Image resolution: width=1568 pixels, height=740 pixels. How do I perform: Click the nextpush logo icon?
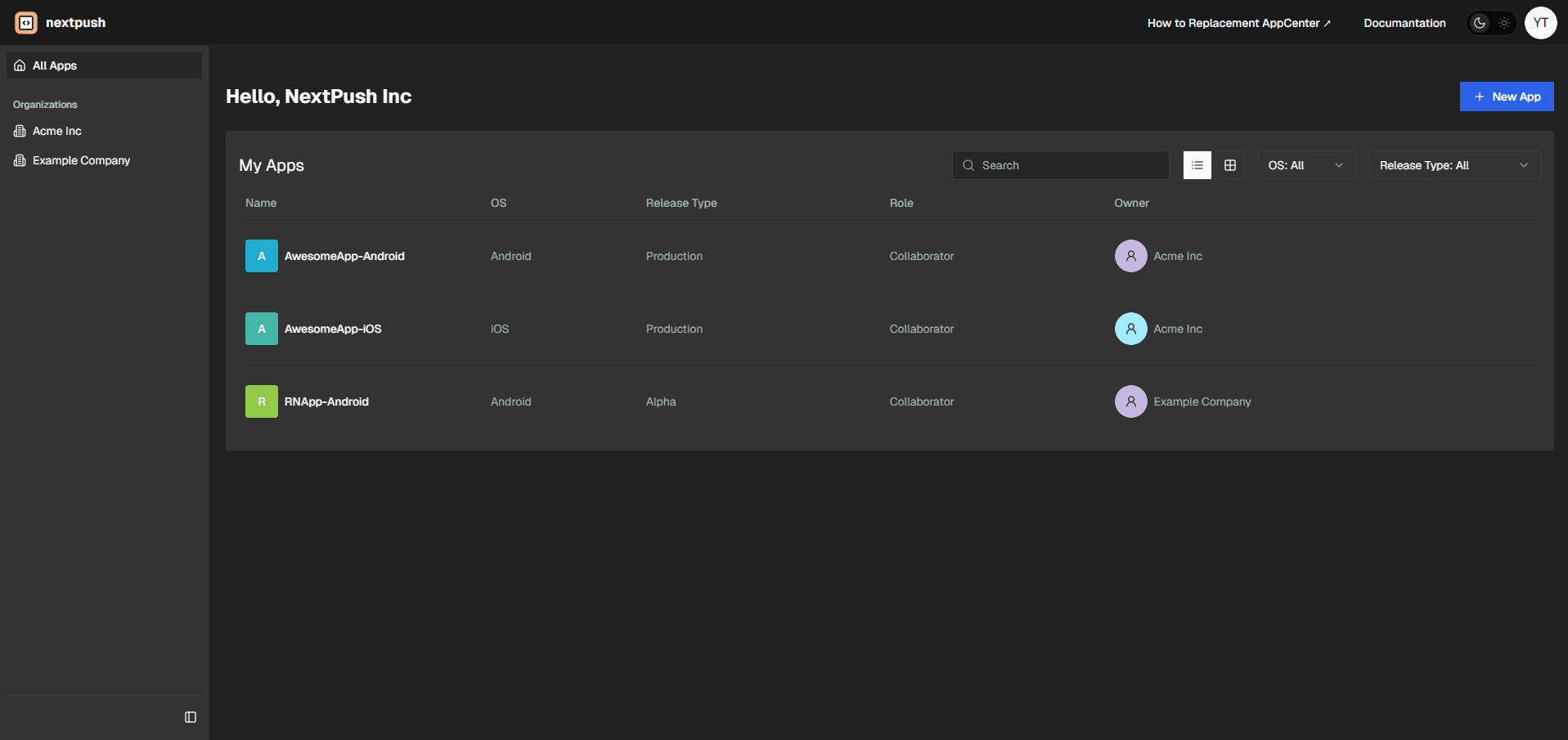[x=25, y=22]
